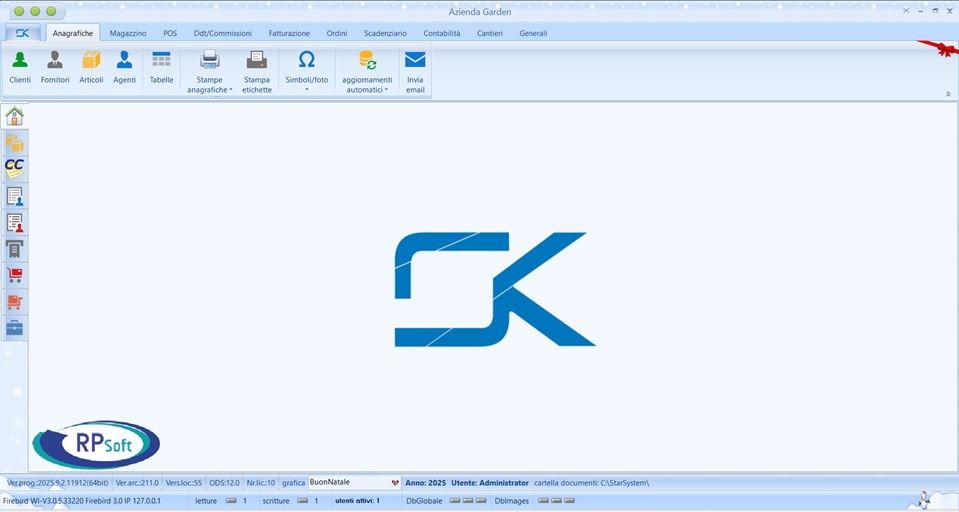The width and height of the screenshot is (959, 512).
Task: Open the Fornitori registry
Action: point(55,67)
